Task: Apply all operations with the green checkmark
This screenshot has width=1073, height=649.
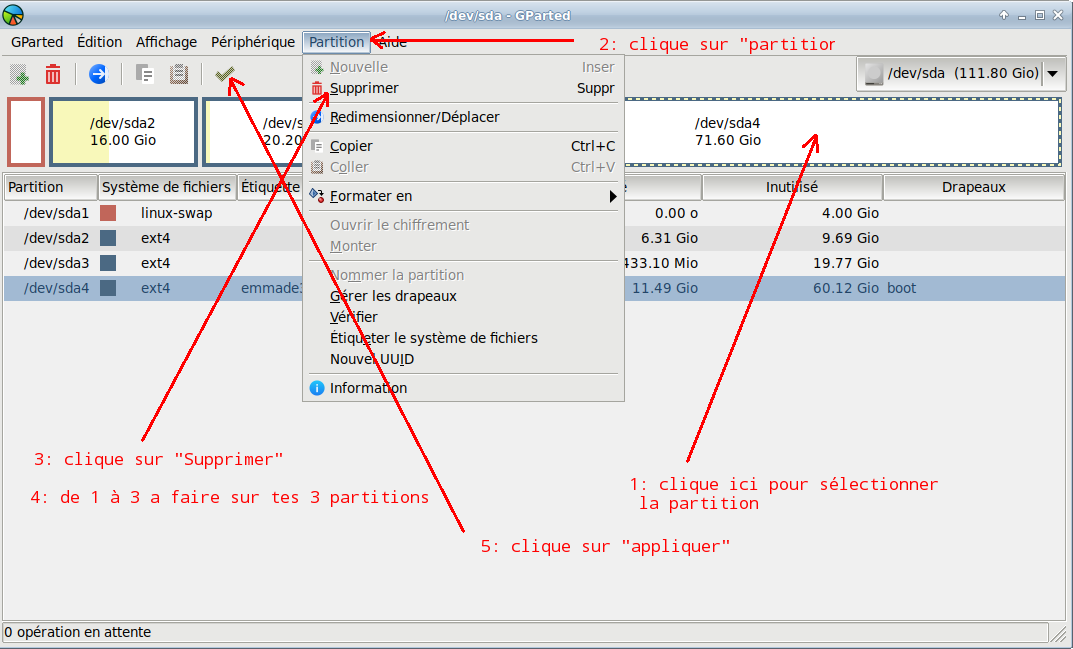Action: (x=224, y=74)
